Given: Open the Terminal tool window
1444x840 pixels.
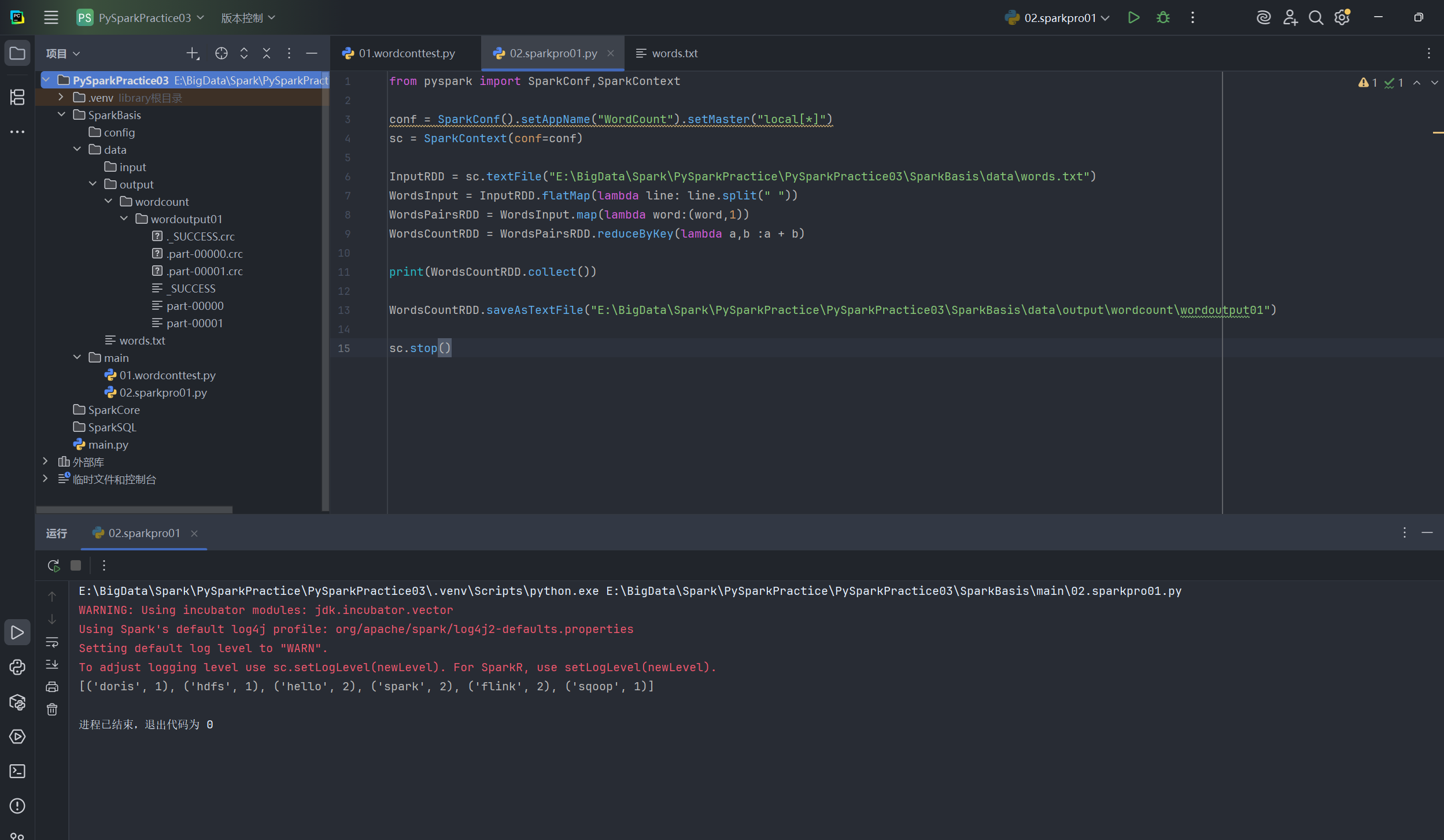Looking at the screenshot, I should [17, 771].
